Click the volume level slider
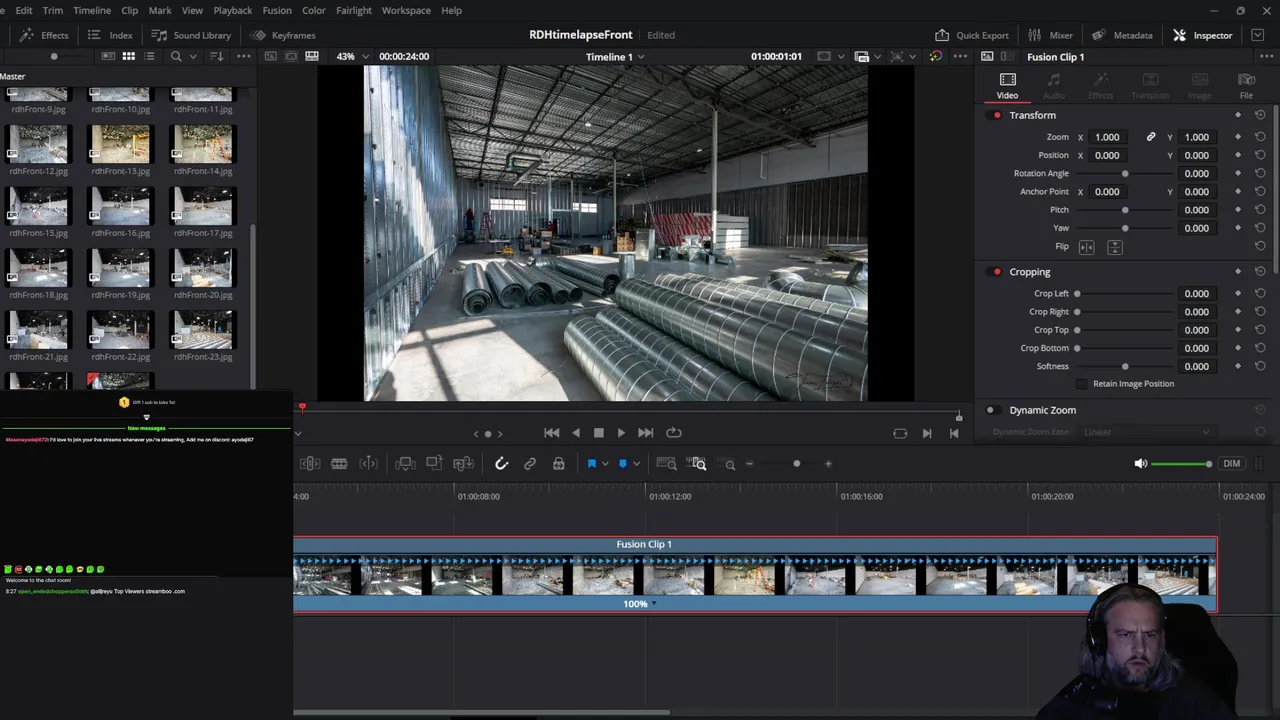 click(1181, 464)
